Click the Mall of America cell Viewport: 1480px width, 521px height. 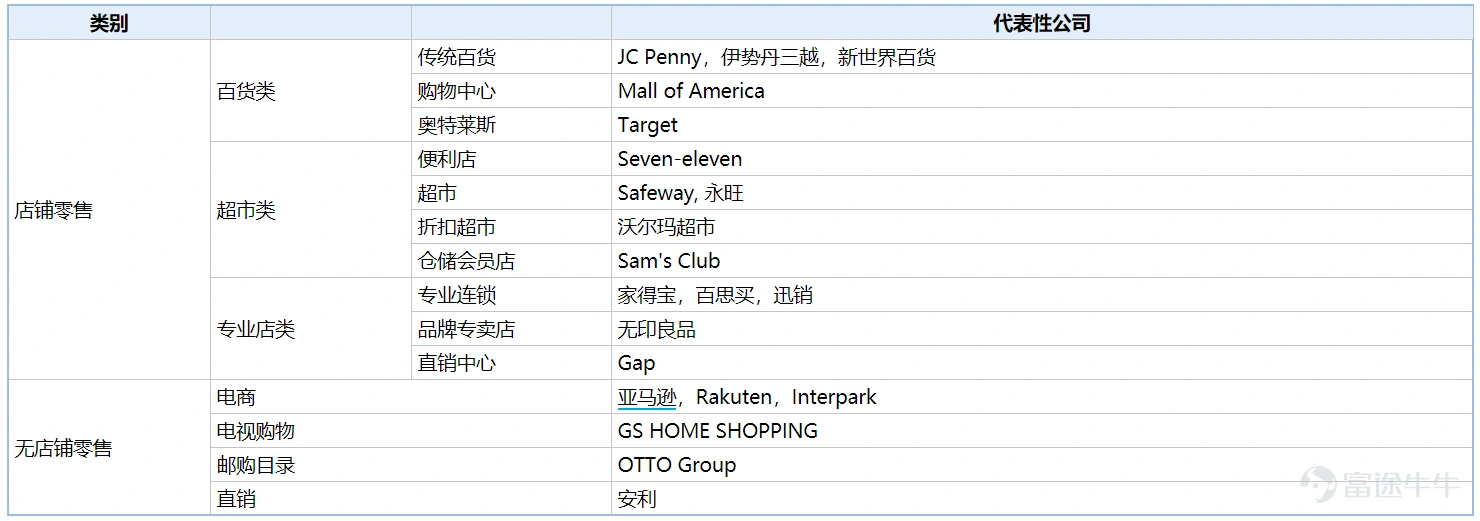click(x=1042, y=91)
